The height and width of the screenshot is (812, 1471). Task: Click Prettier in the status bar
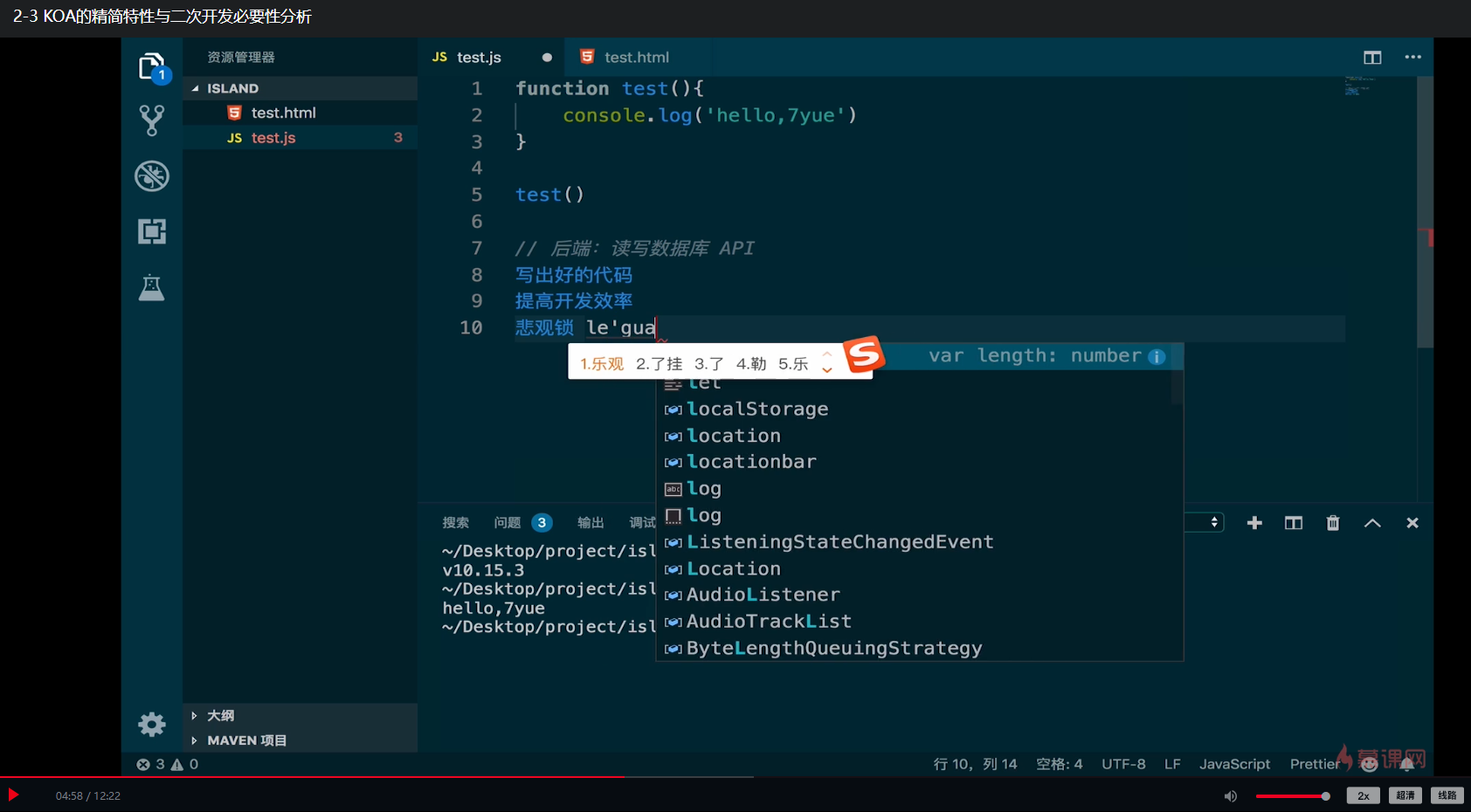(1315, 764)
